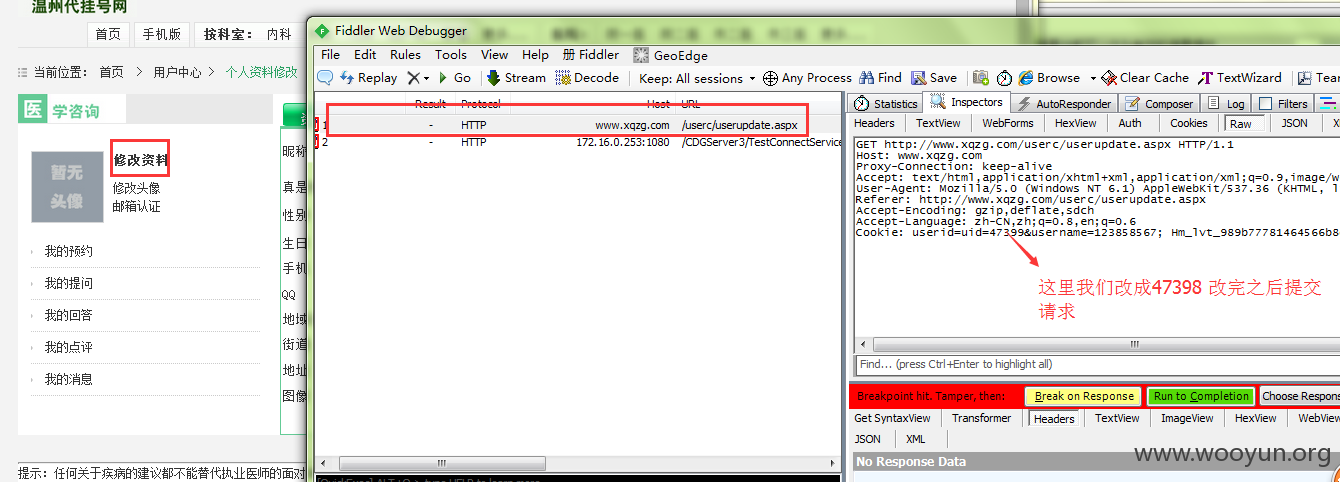Open the File menu
Screen dimensions: 1340x482
(331, 54)
